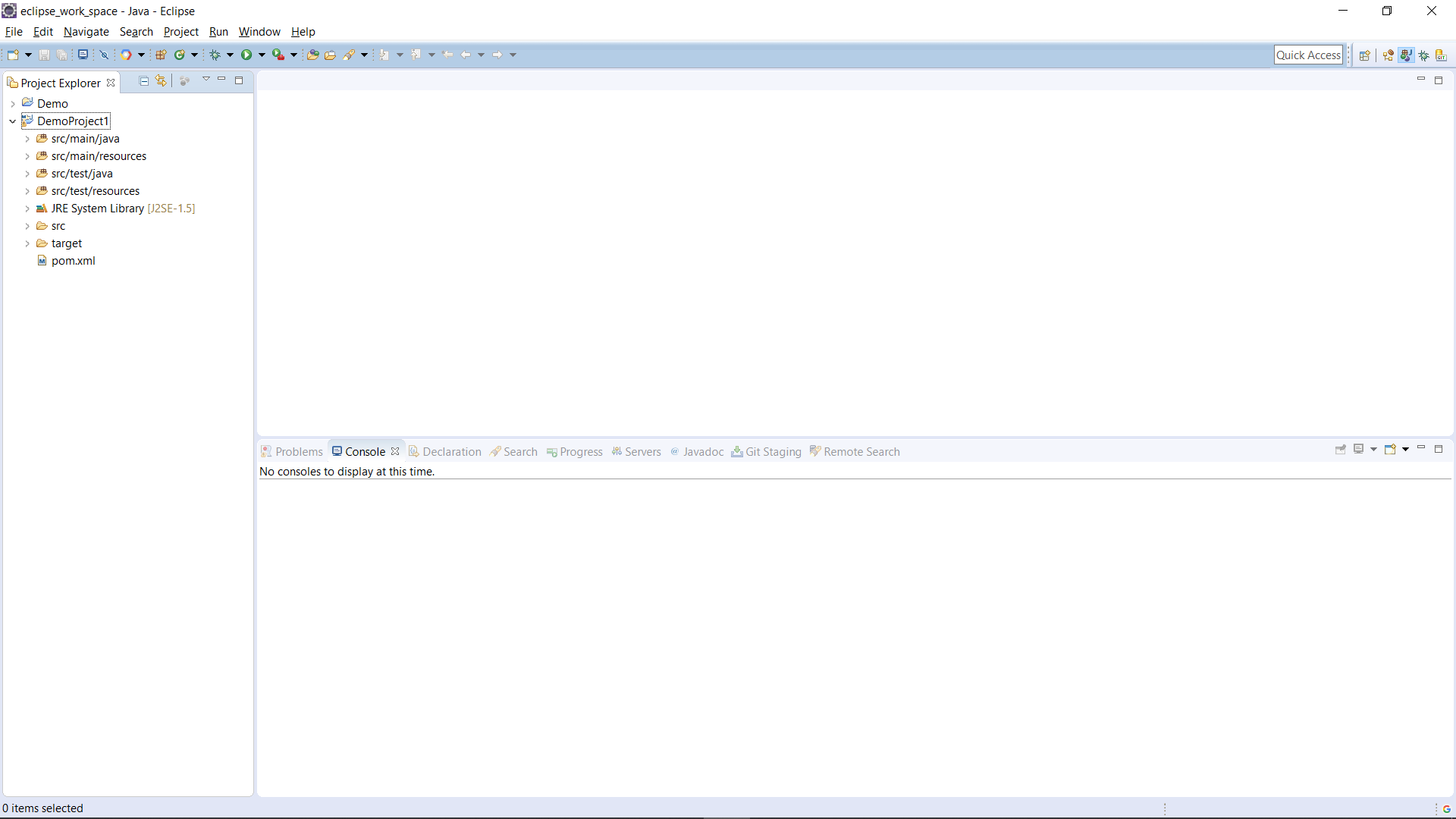Select the src/main/java folder
1456x819 pixels.
(85, 139)
